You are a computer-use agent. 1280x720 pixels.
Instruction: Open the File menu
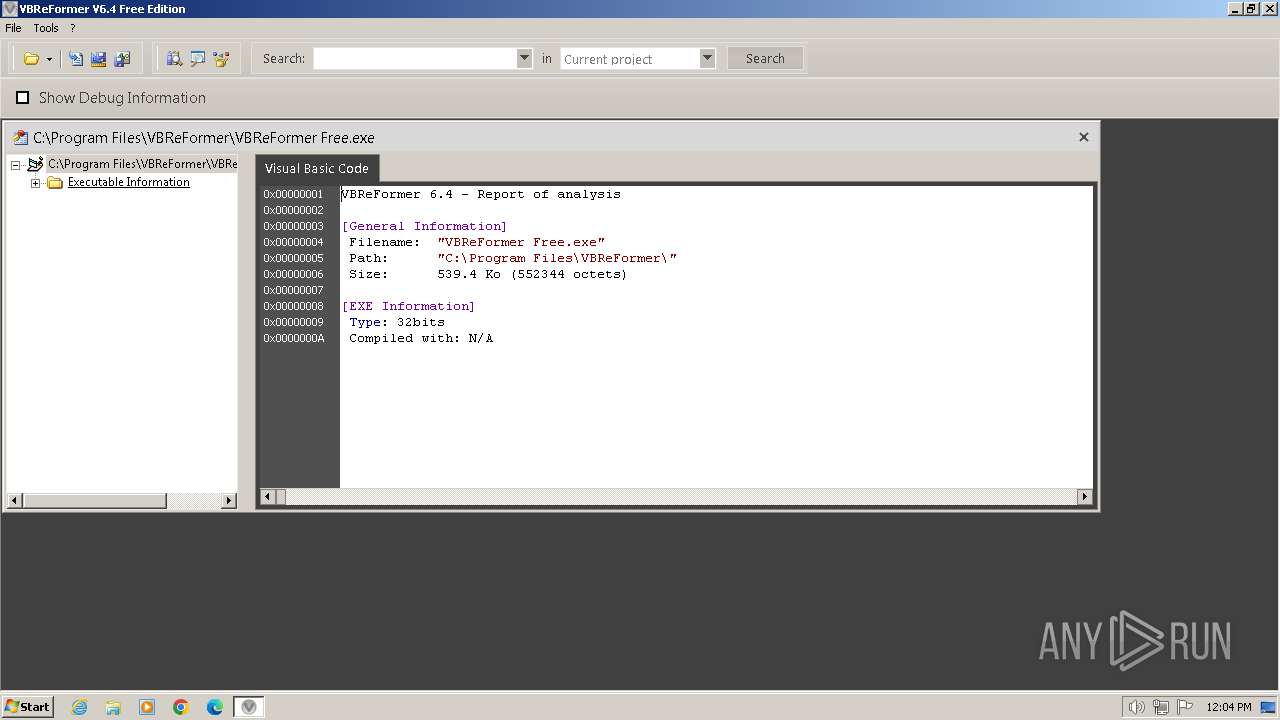coord(13,28)
